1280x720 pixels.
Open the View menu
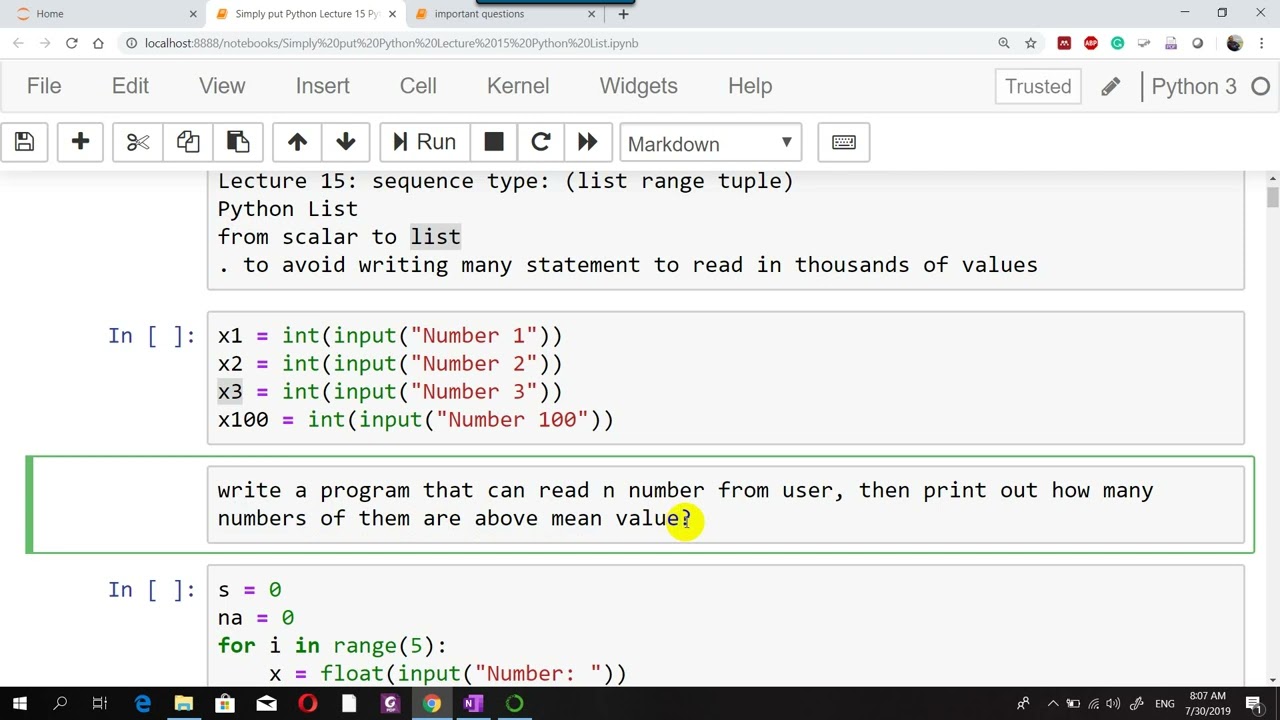222,86
